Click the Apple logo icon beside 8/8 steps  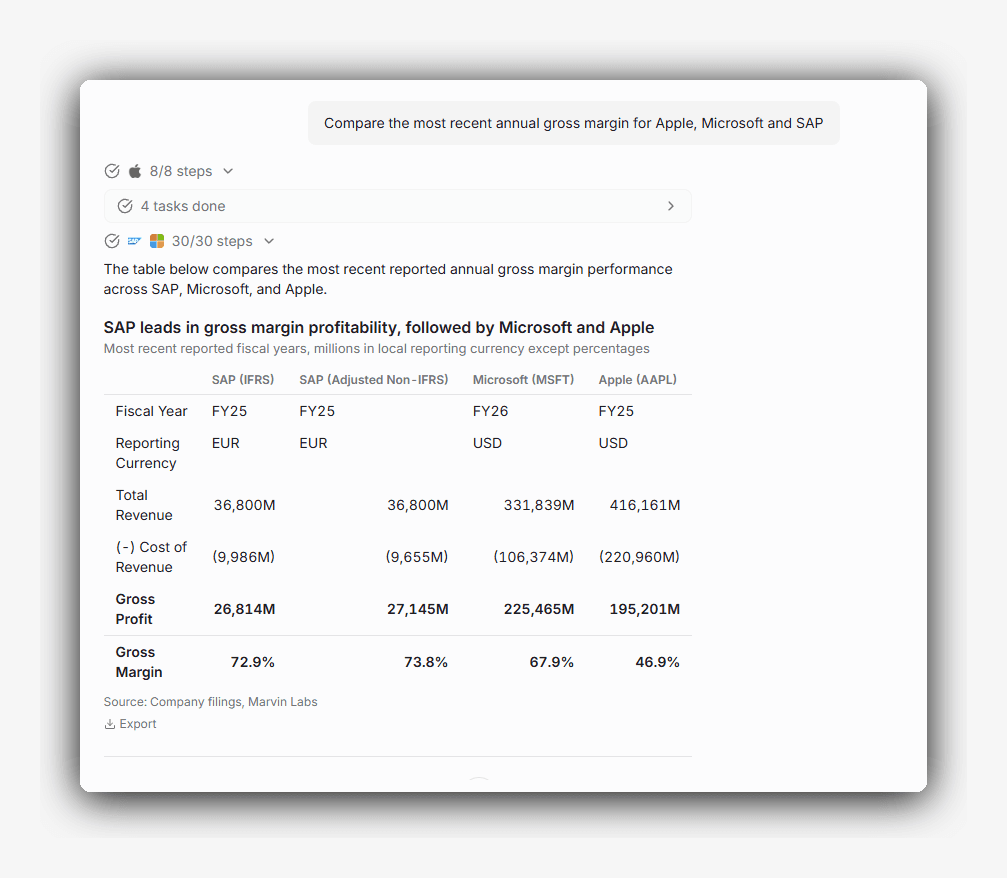(135, 171)
